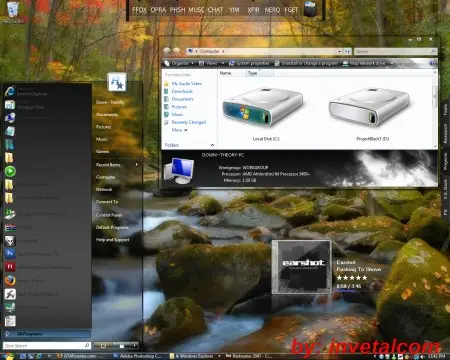Image resolution: width=450 pixels, height=360 pixels.
Task: Click System properties in Explorer toolbar
Action: (x=249, y=63)
